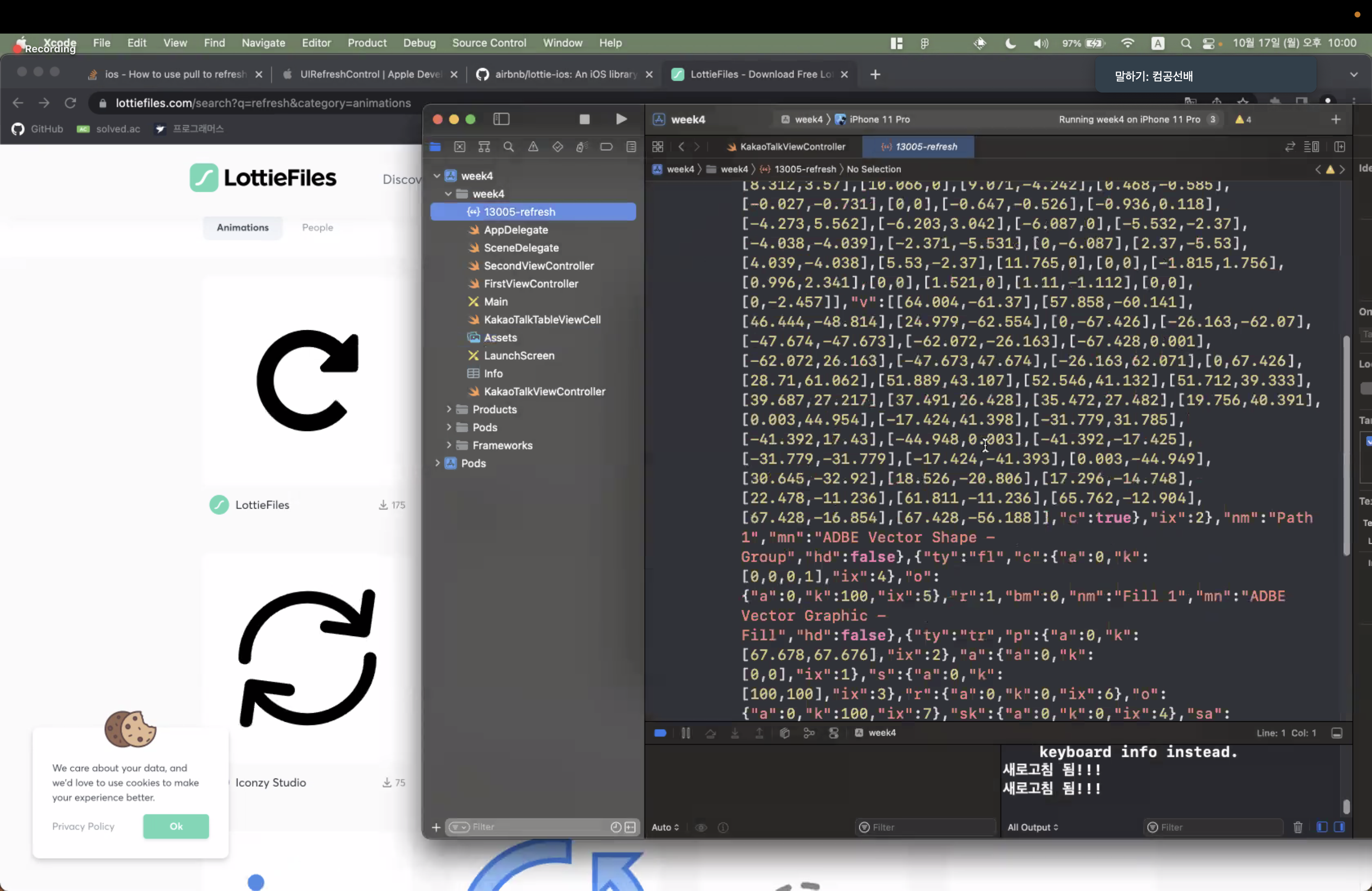Open the Source Control navigator icon
This screenshot has height=891, width=1372.
click(460, 147)
